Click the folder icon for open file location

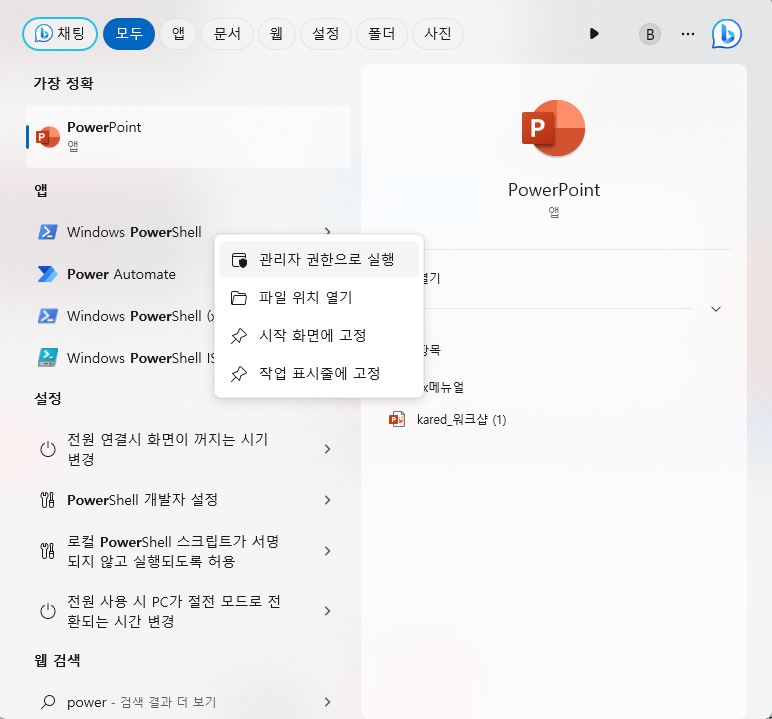(239, 297)
